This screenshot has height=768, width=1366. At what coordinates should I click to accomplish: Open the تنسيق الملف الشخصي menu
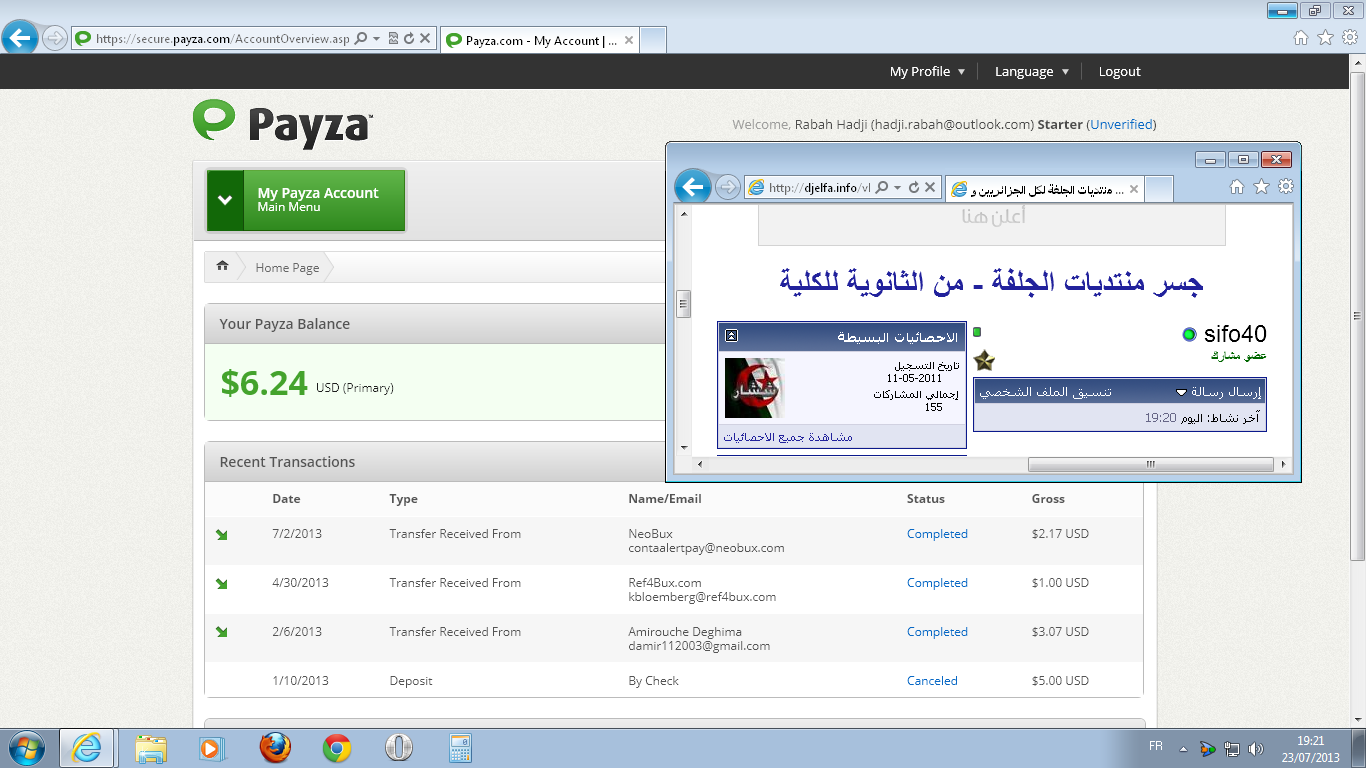1045,392
